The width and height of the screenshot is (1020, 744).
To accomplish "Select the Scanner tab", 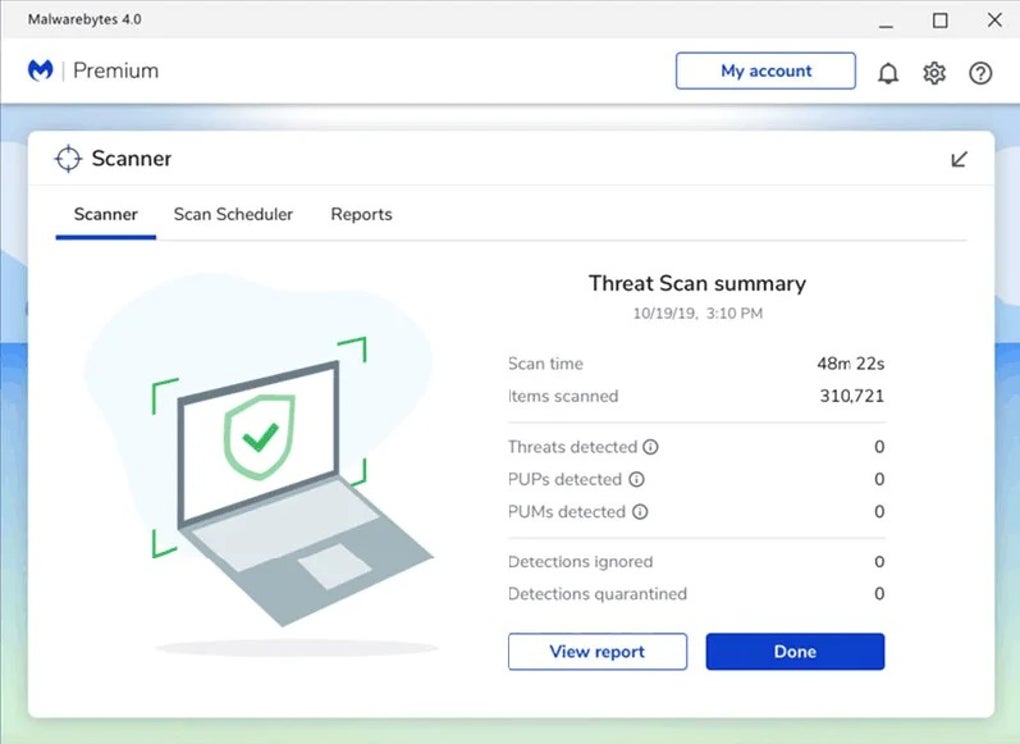I will coord(105,214).
